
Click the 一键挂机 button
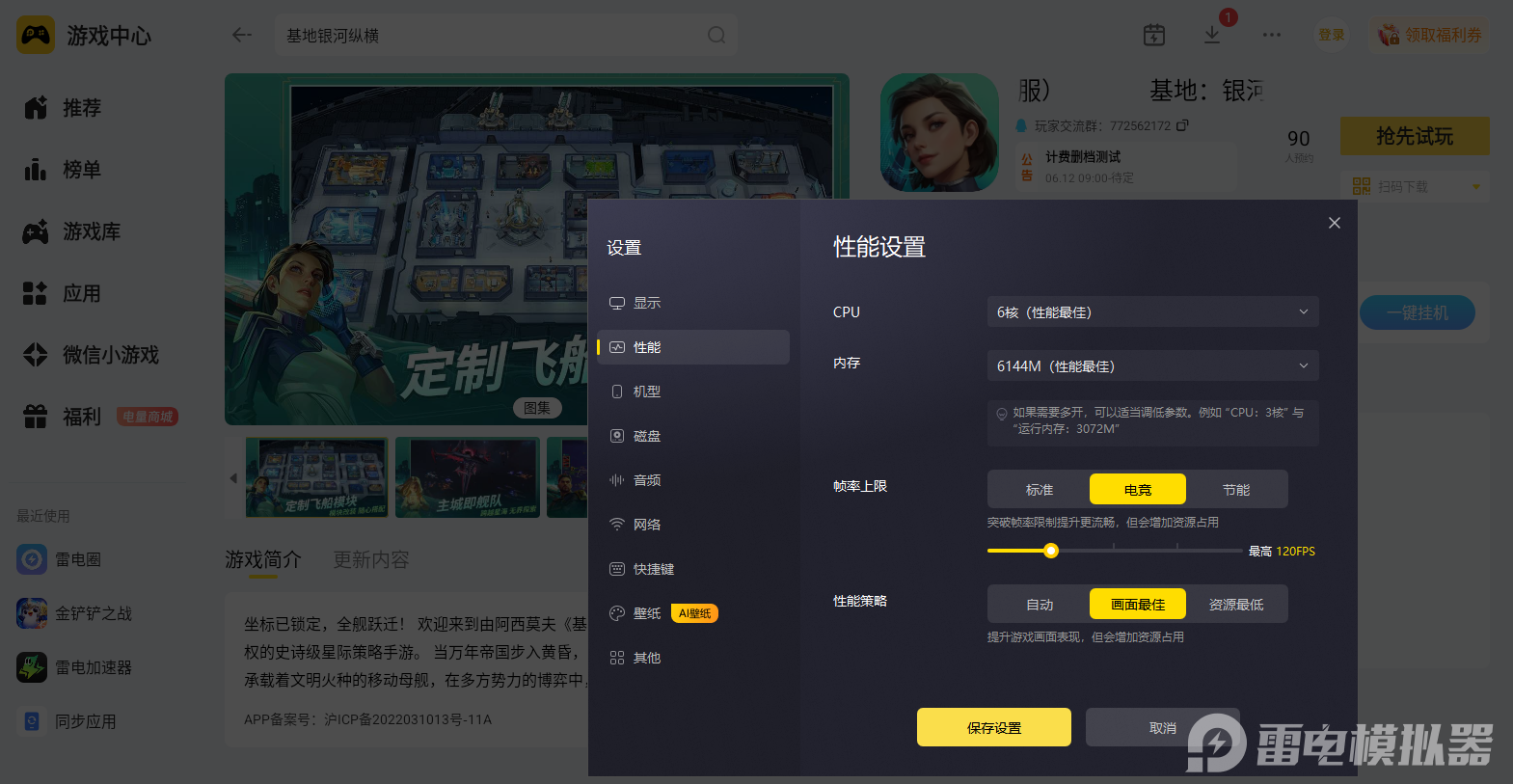click(x=1418, y=312)
